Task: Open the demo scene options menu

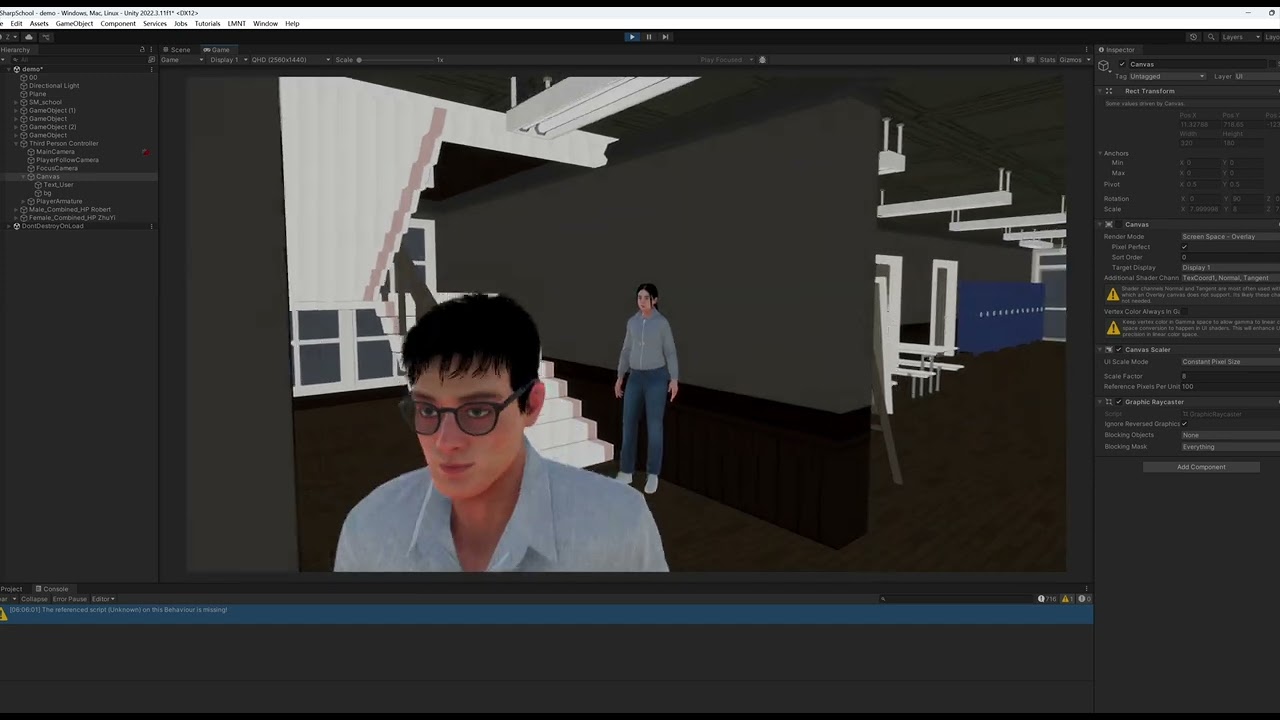Action: point(151,69)
